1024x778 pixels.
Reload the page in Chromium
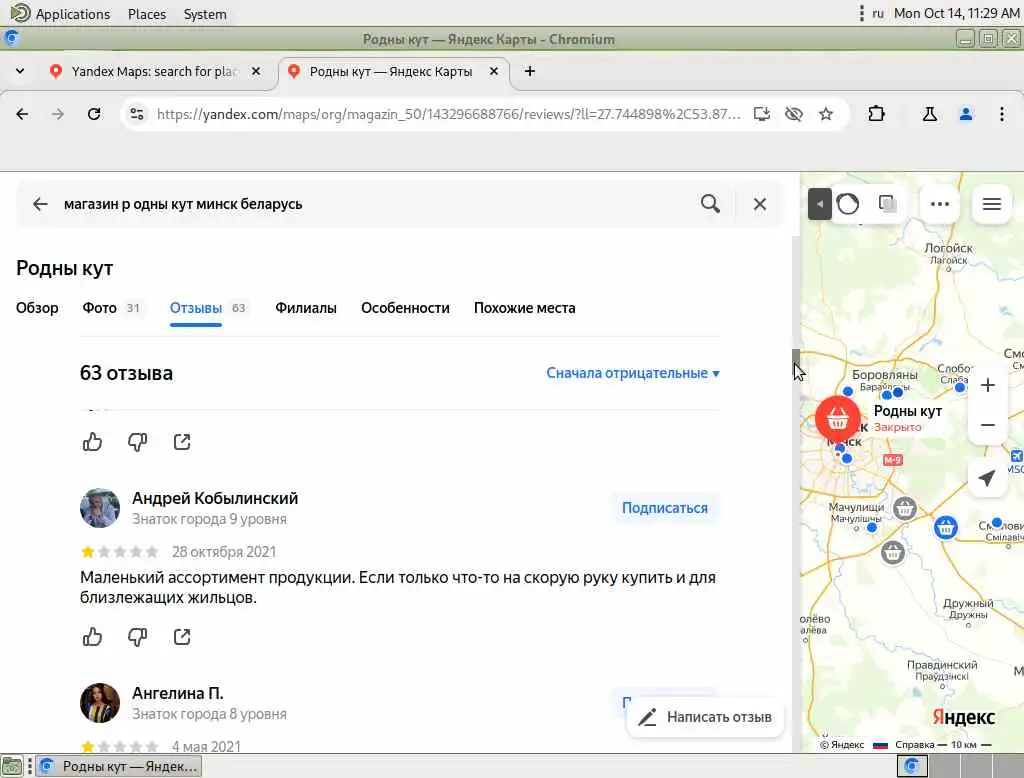(x=94, y=114)
